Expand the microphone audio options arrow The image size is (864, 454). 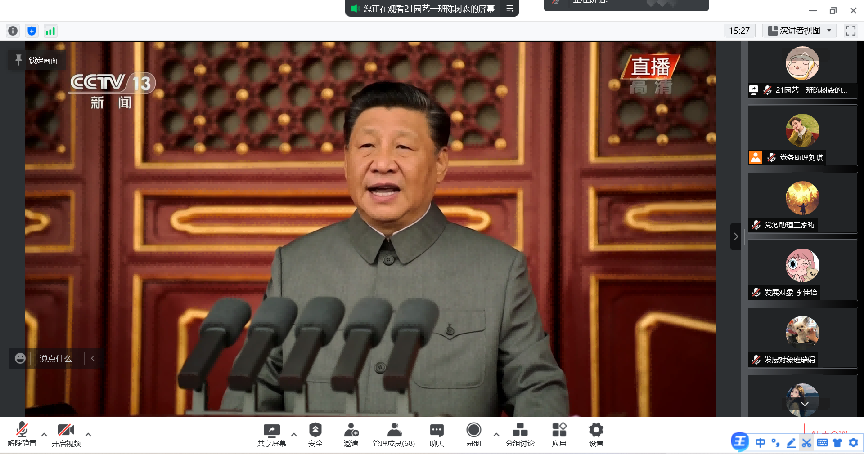[x=44, y=434]
